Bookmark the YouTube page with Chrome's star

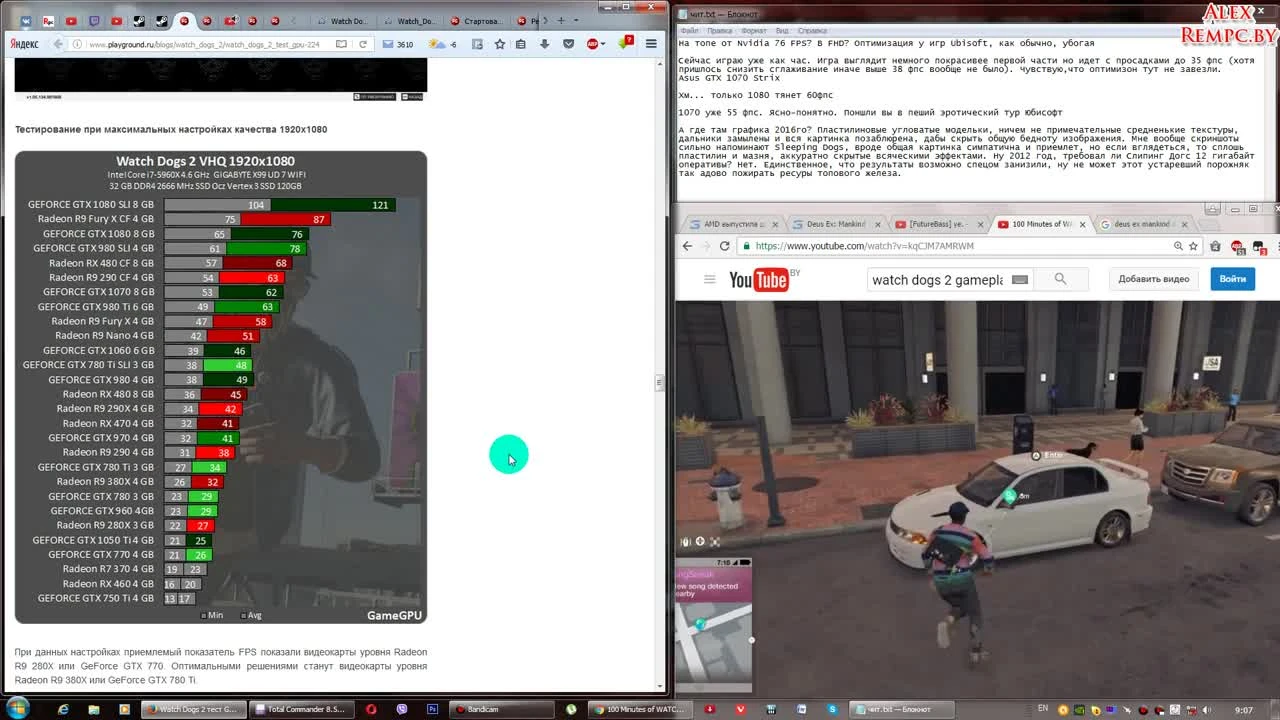click(1193, 246)
